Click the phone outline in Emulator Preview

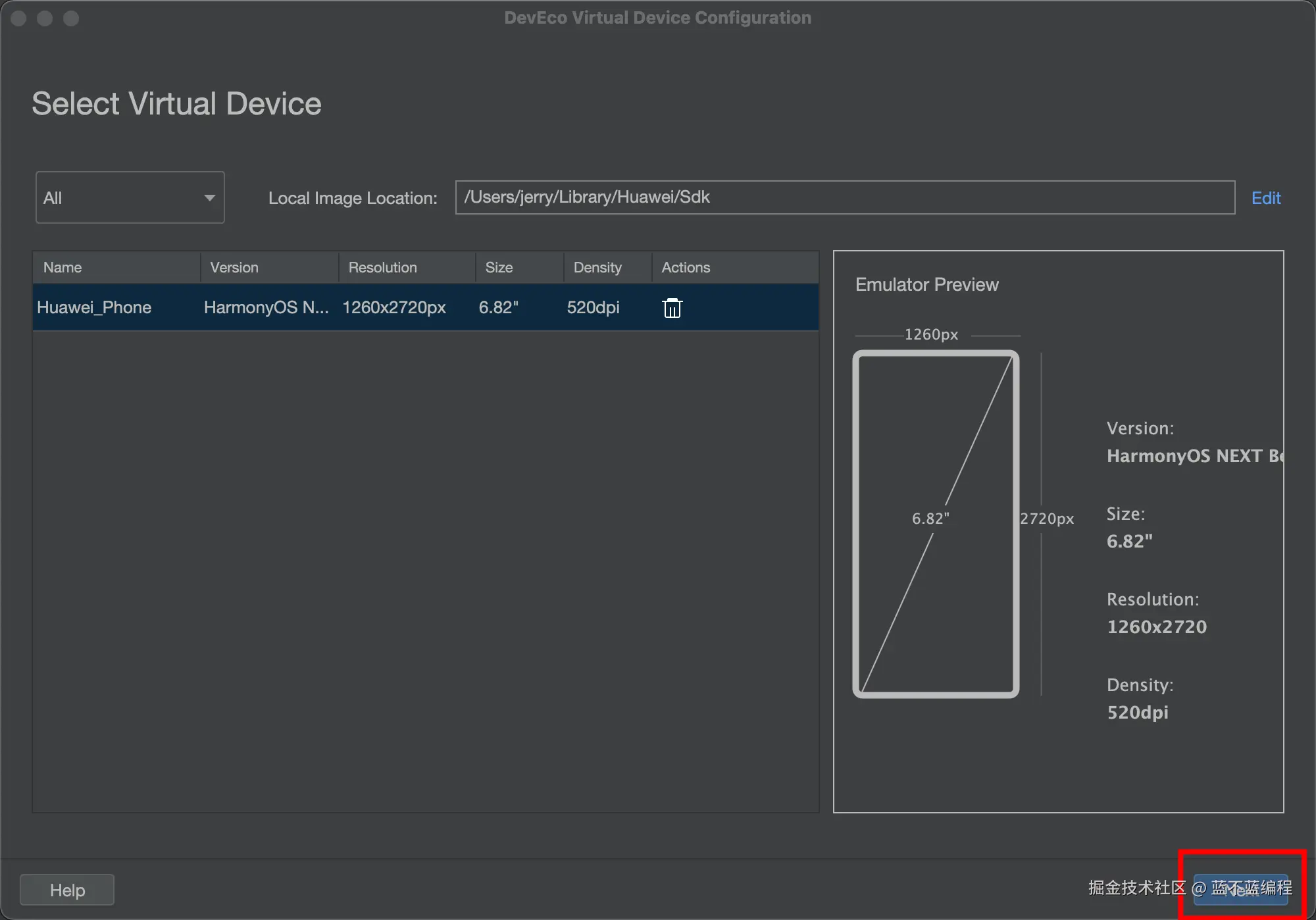tap(935, 524)
